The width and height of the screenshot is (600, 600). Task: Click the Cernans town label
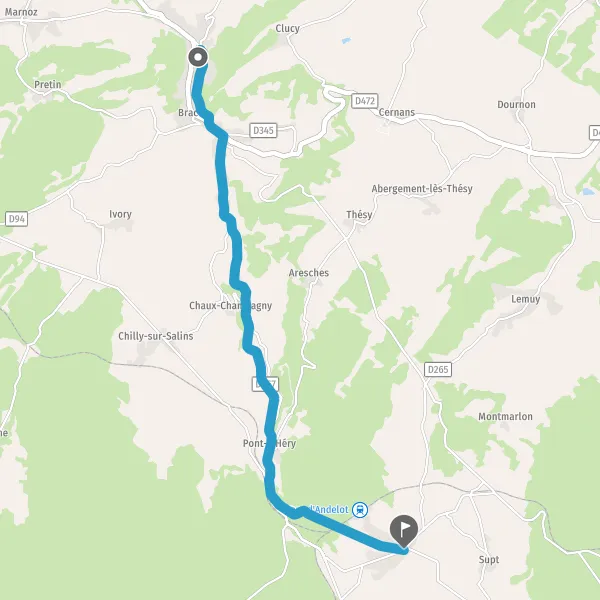click(x=396, y=112)
